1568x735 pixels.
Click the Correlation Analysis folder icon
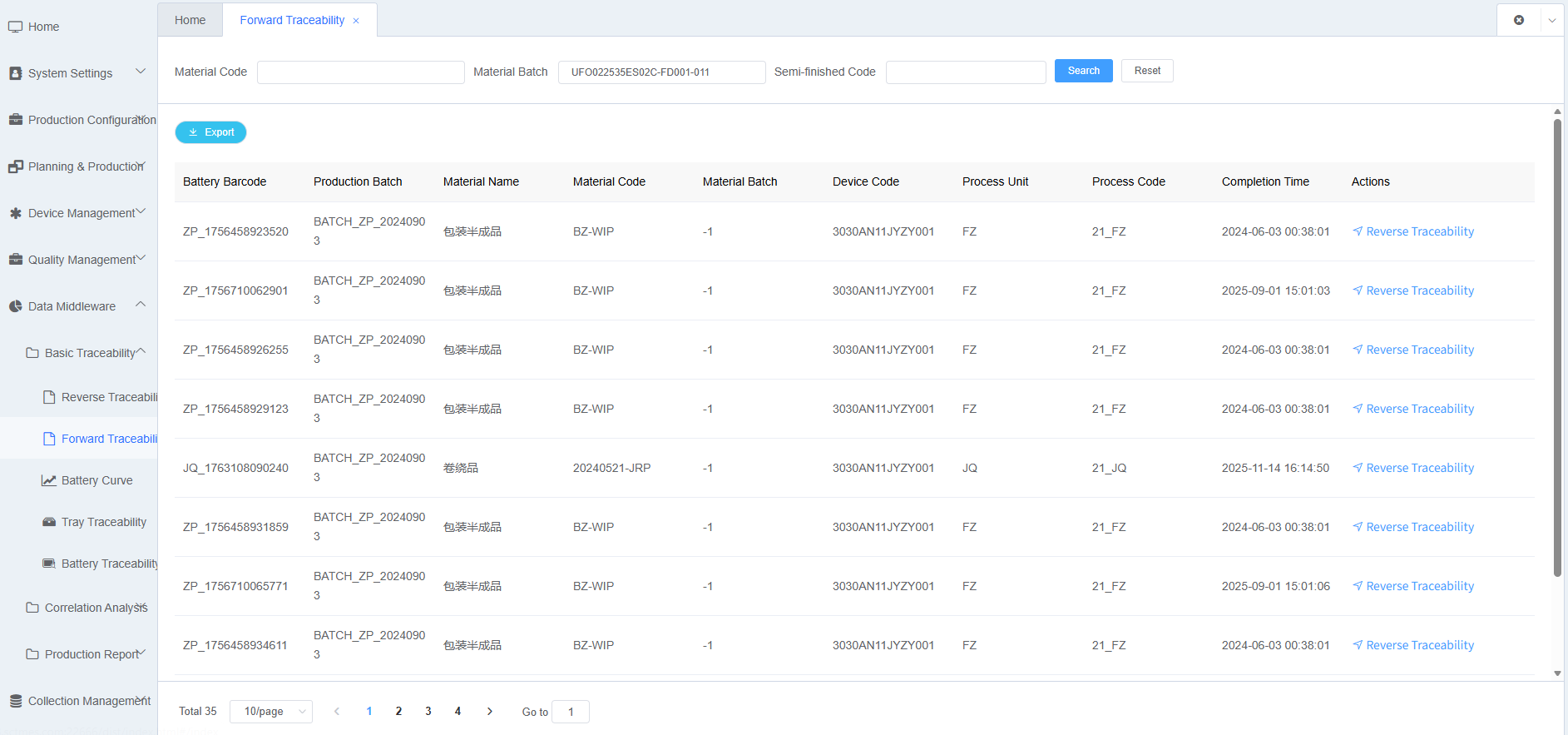coord(32,608)
